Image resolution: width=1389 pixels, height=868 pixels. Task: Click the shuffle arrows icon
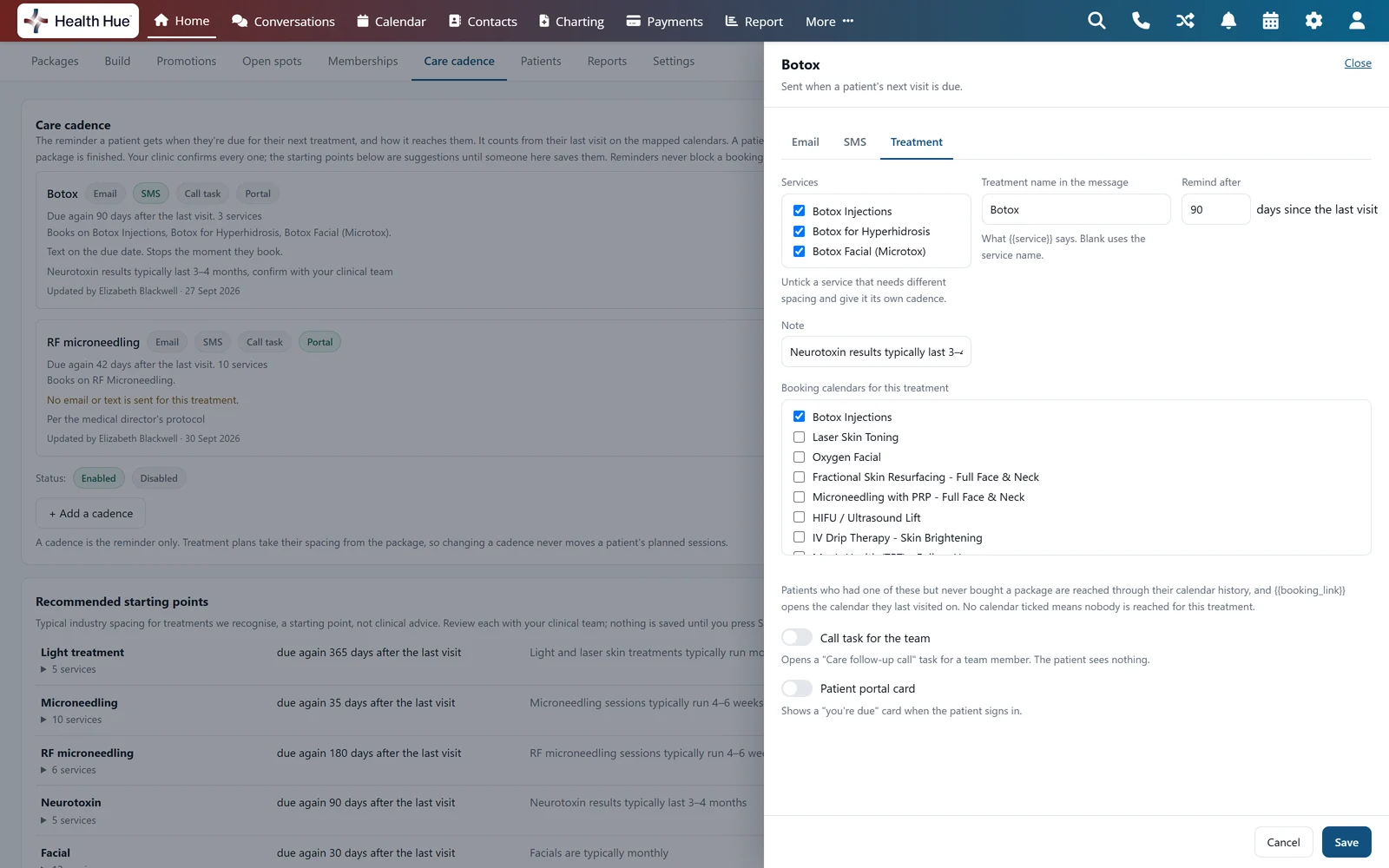pos(1185,21)
